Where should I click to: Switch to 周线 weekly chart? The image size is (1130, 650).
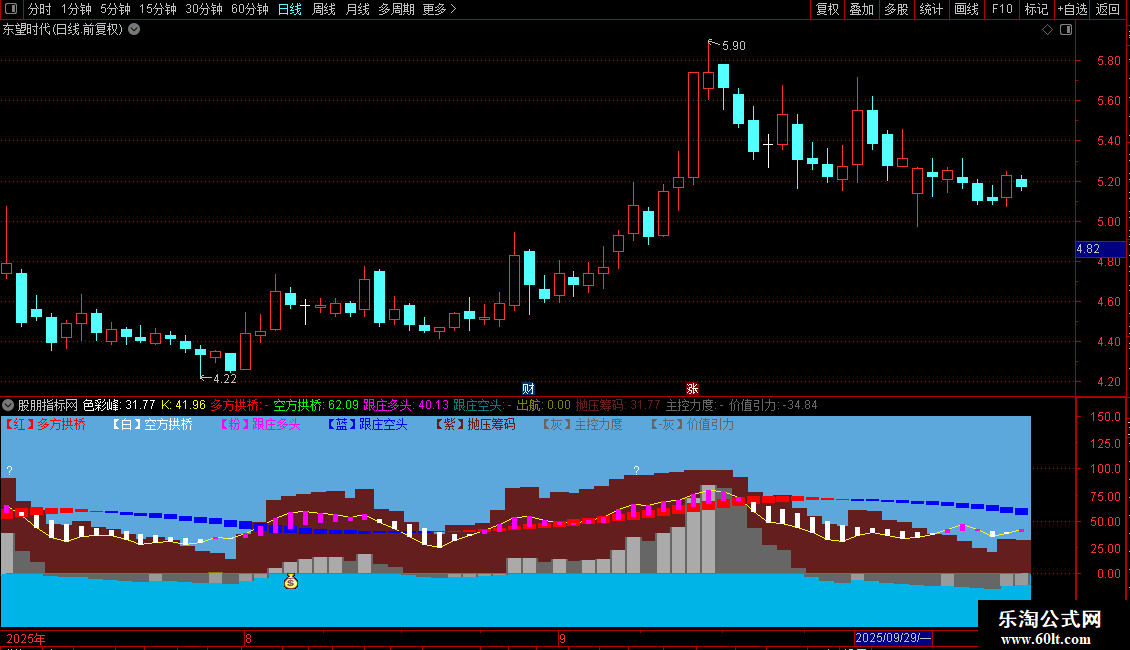324,9
